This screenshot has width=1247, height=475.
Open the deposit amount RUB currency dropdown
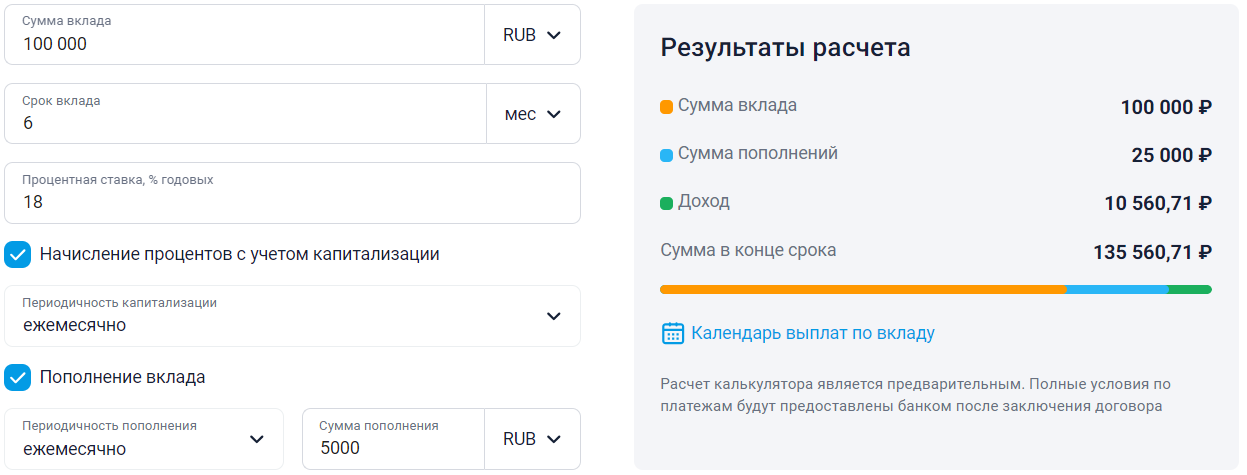pyautogui.click(x=532, y=35)
